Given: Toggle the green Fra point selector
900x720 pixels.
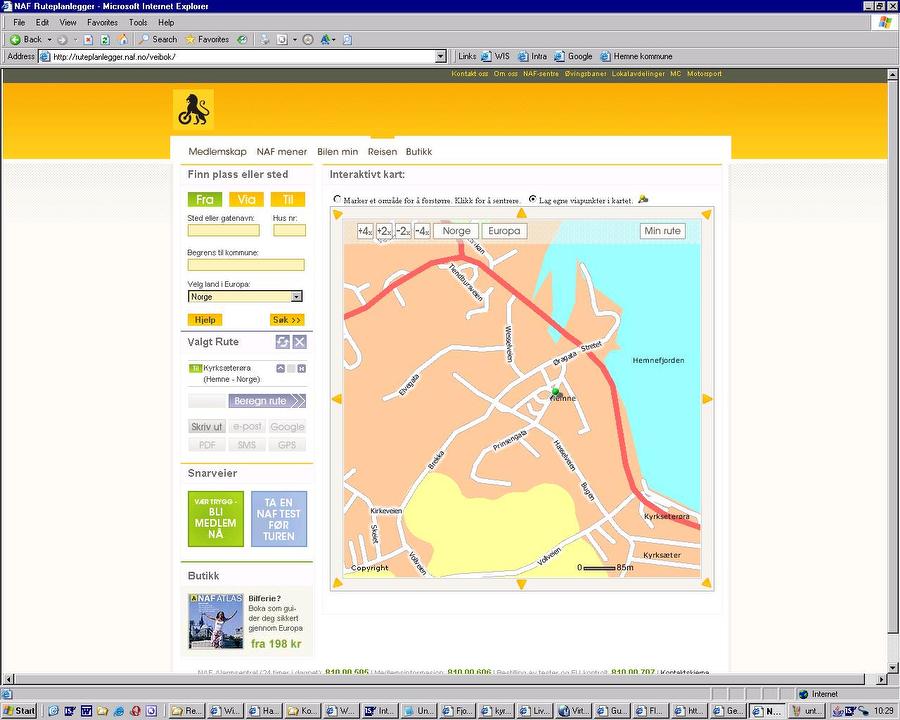Looking at the screenshot, I should [204, 199].
